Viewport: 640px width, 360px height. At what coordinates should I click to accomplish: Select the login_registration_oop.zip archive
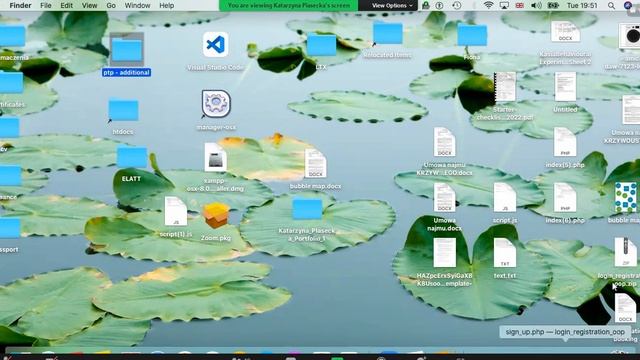pos(625,253)
